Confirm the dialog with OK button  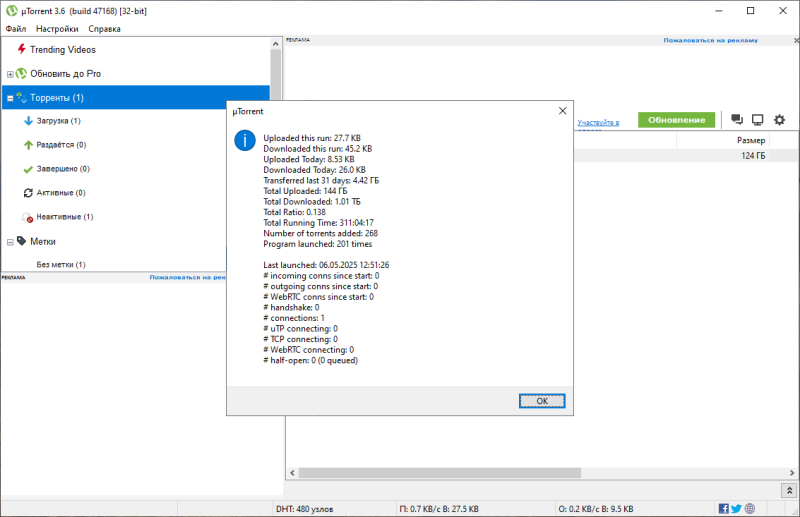[x=542, y=401]
